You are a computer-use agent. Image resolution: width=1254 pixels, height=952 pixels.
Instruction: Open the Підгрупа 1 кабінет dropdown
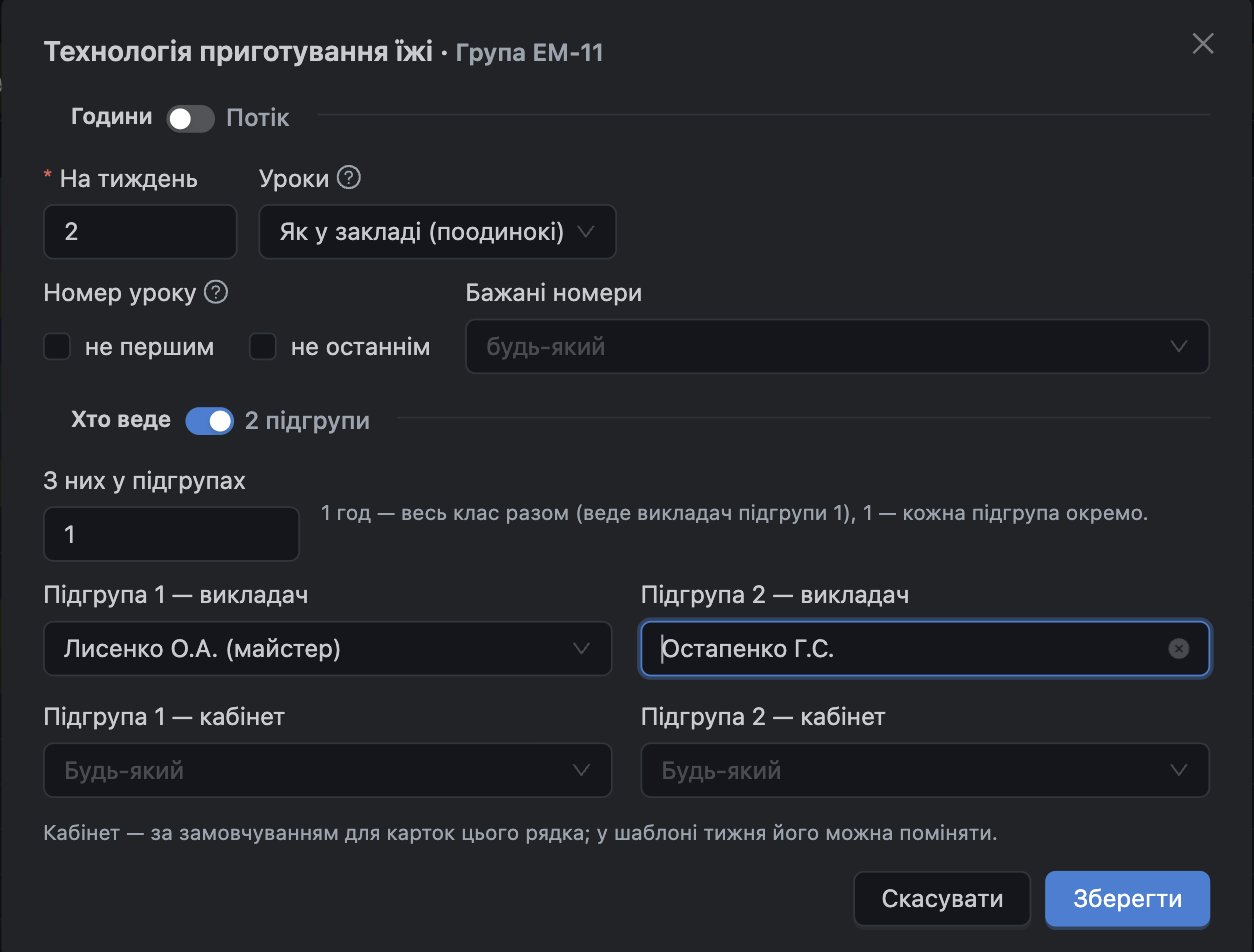click(x=328, y=771)
